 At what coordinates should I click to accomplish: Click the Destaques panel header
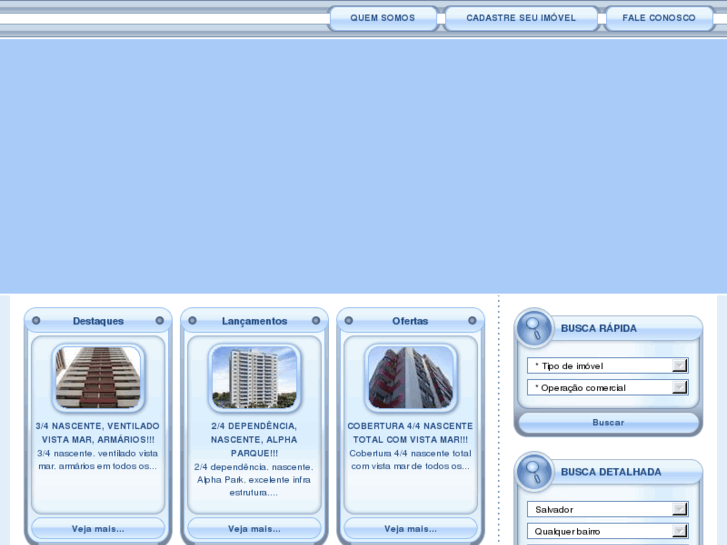click(98, 321)
